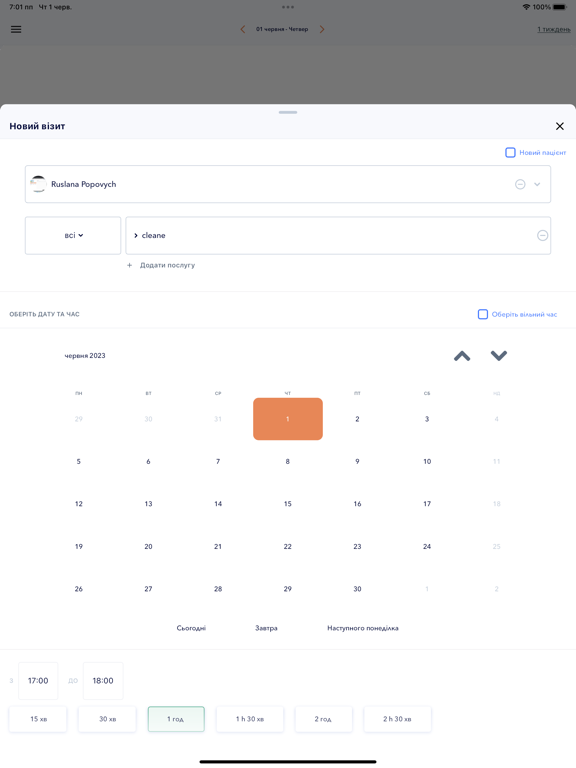
Task: Choose 1 h 30 хв duration
Action: pyautogui.click(x=250, y=719)
